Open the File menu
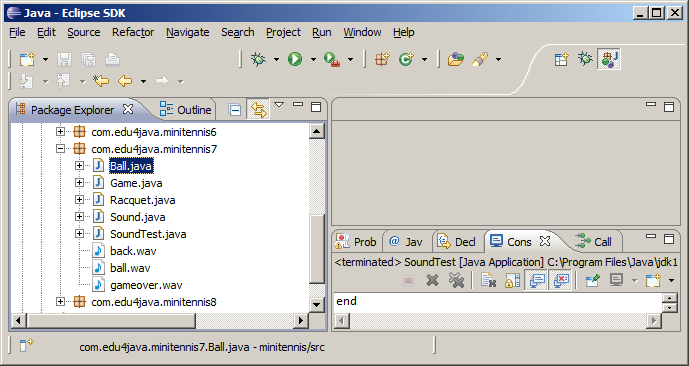The width and height of the screenshot is (689, 366). [18, 33]
